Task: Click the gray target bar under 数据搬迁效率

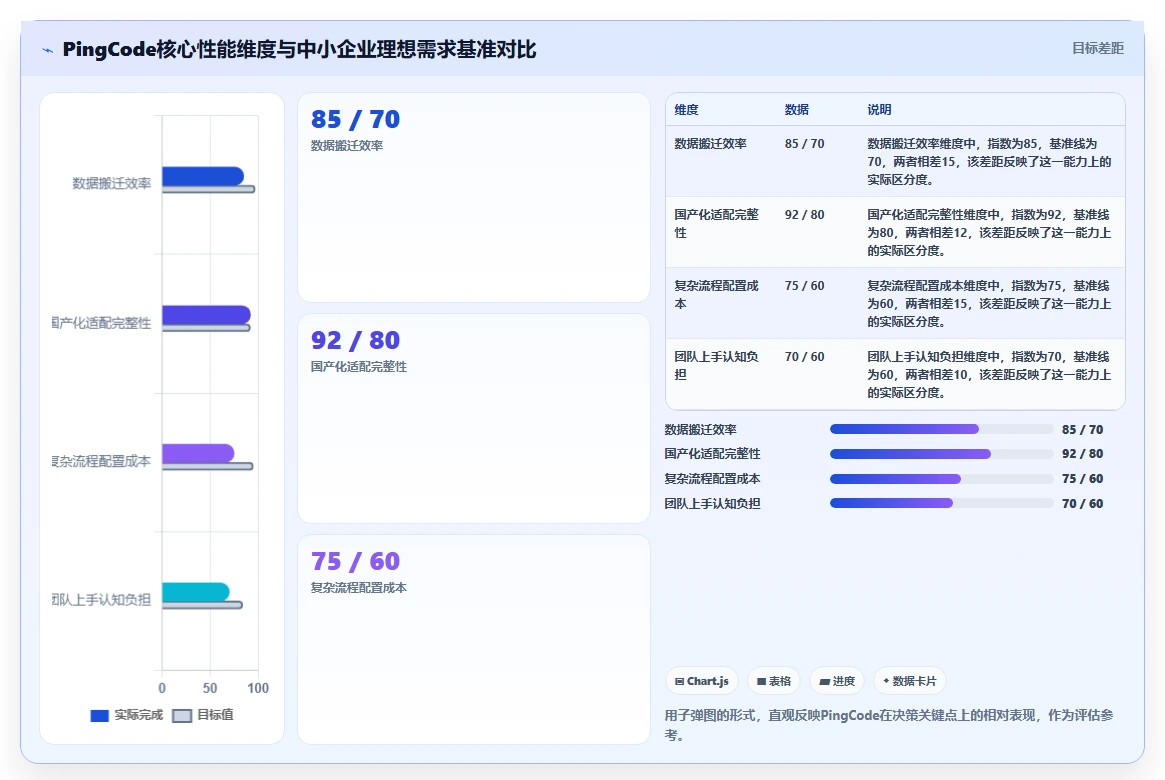Action: pyautogui.click(x=209, y=189)
